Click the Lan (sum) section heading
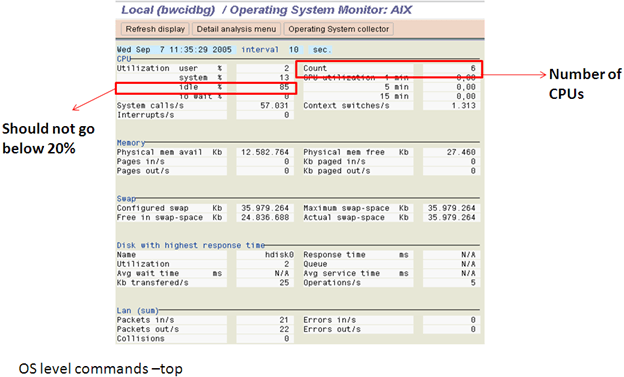The image size is (624, 377). (x=138, y=311)
